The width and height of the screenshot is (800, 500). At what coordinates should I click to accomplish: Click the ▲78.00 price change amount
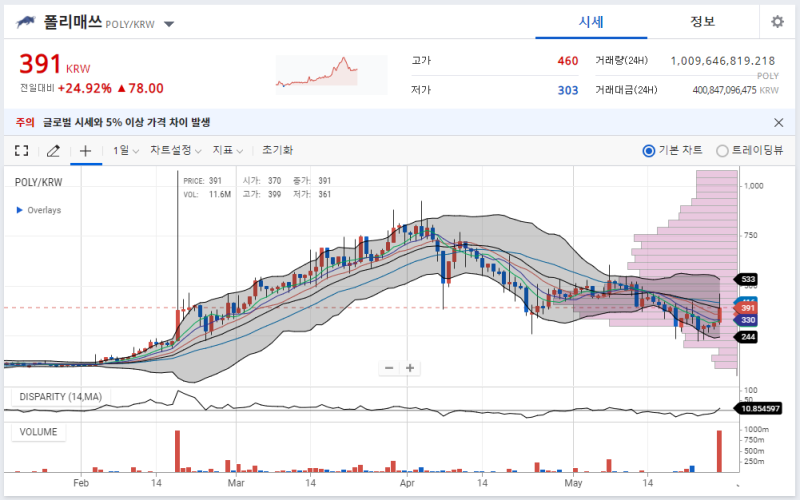click(140, 88)
